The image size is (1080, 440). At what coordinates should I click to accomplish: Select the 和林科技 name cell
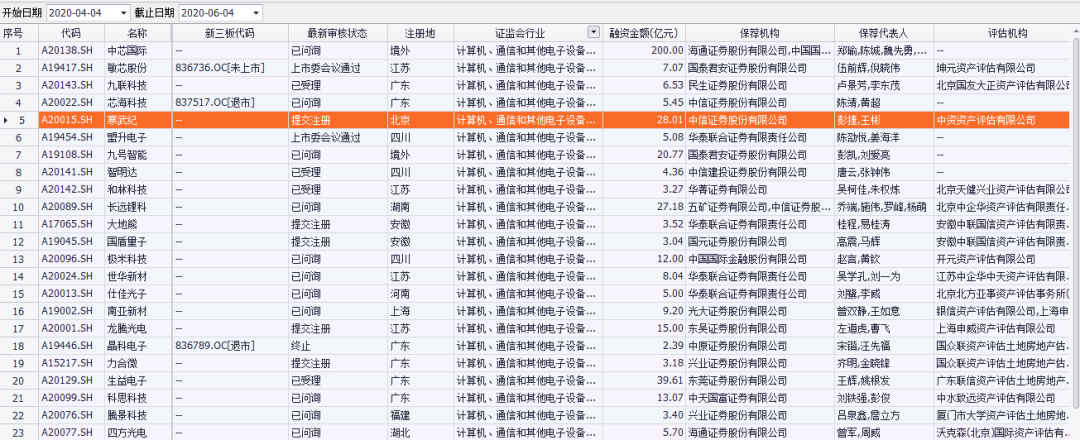click(138, 189)
